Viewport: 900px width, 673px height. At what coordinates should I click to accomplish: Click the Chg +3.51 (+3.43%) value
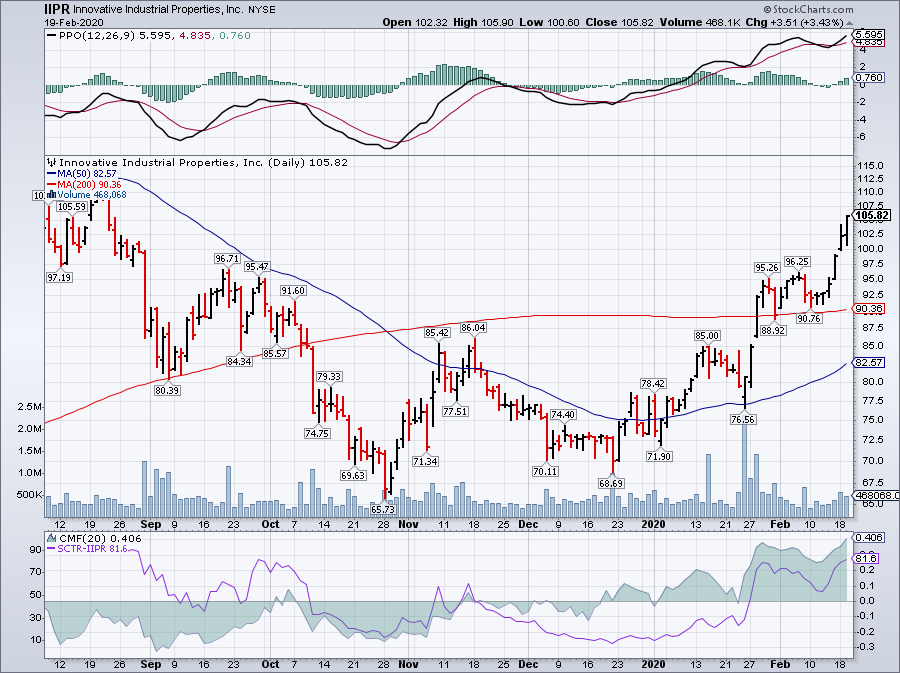click(794, 22)
